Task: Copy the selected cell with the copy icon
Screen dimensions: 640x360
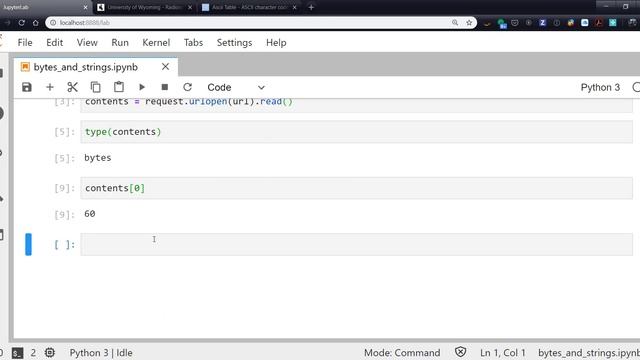Action: point(96,87)
